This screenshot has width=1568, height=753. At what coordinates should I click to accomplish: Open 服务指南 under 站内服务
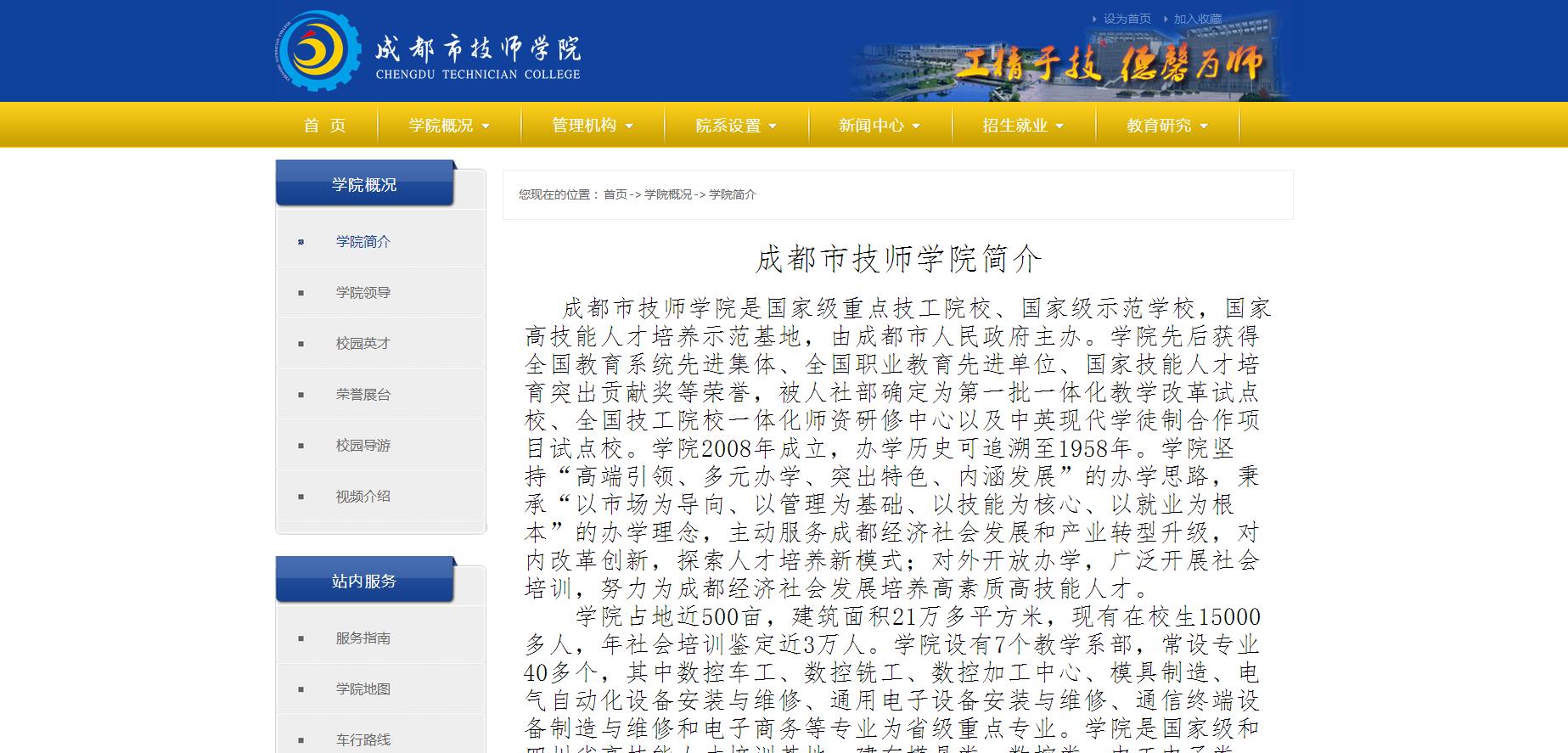click(363, 638)
